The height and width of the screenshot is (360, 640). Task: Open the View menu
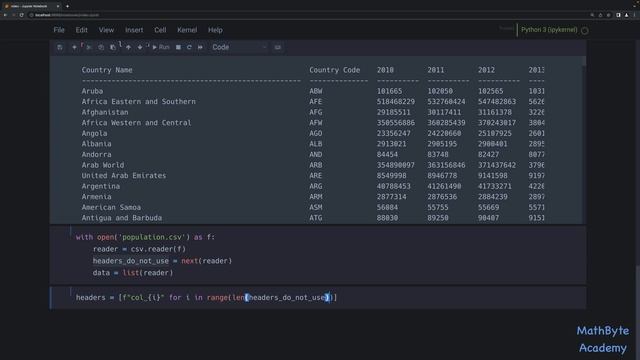click(106, 30)
